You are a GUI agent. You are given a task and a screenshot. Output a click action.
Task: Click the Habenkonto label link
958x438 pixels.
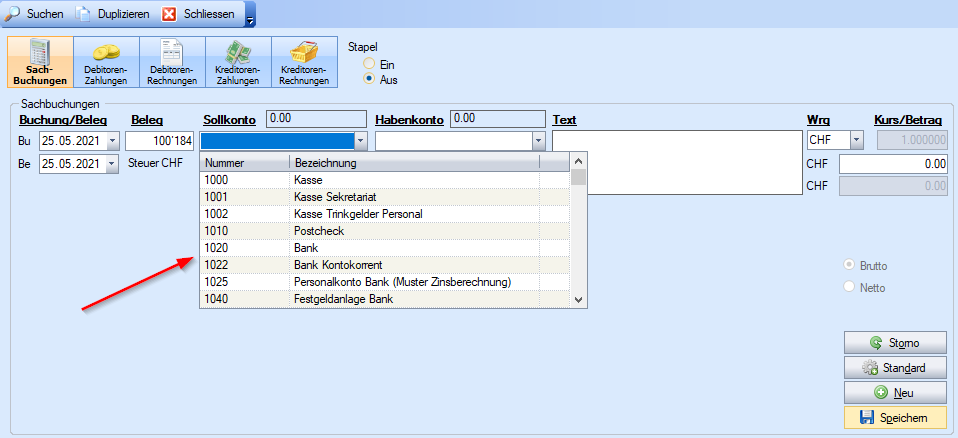(409, 120)
